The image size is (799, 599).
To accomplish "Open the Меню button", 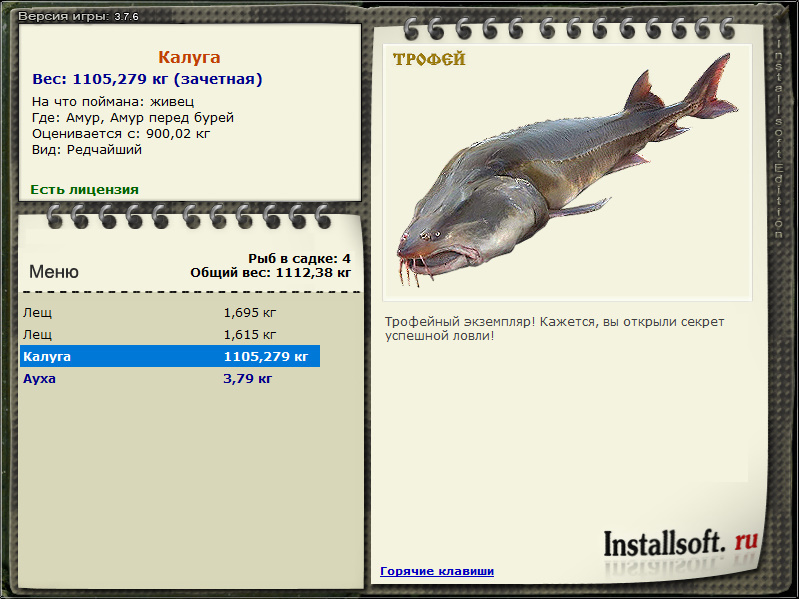I will pos(54,271).
